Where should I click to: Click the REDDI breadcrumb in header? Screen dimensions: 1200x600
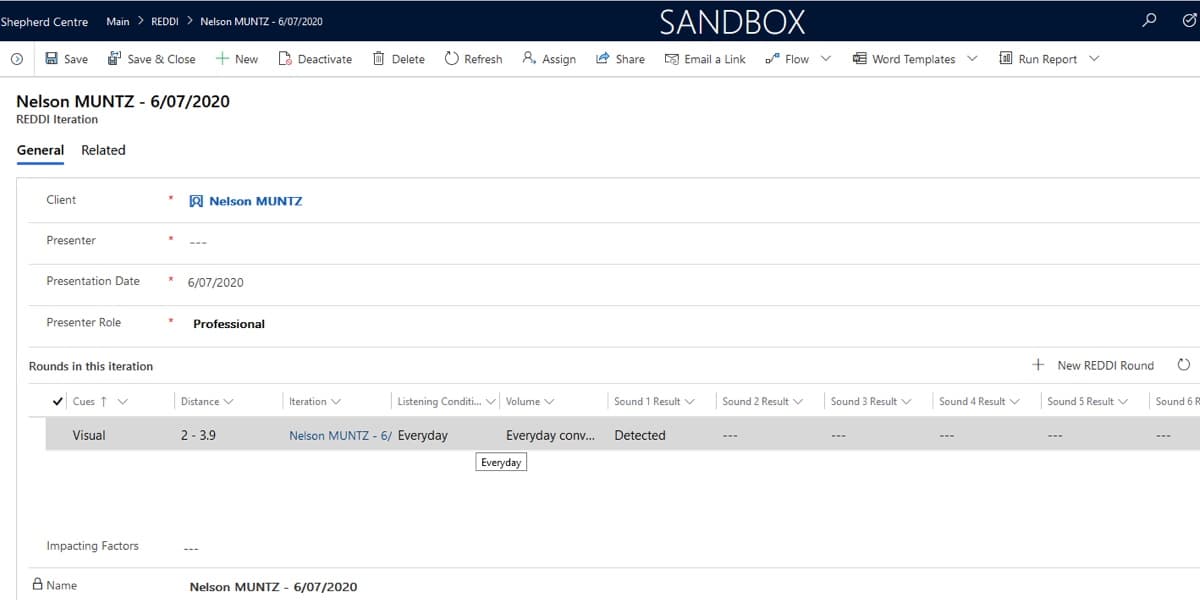tap(164, 21)
